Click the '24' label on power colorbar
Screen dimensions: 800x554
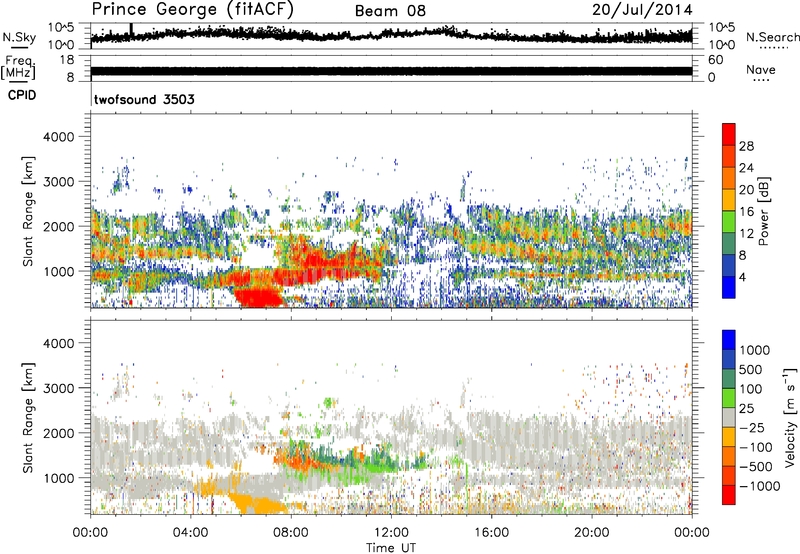coord(746,168)
